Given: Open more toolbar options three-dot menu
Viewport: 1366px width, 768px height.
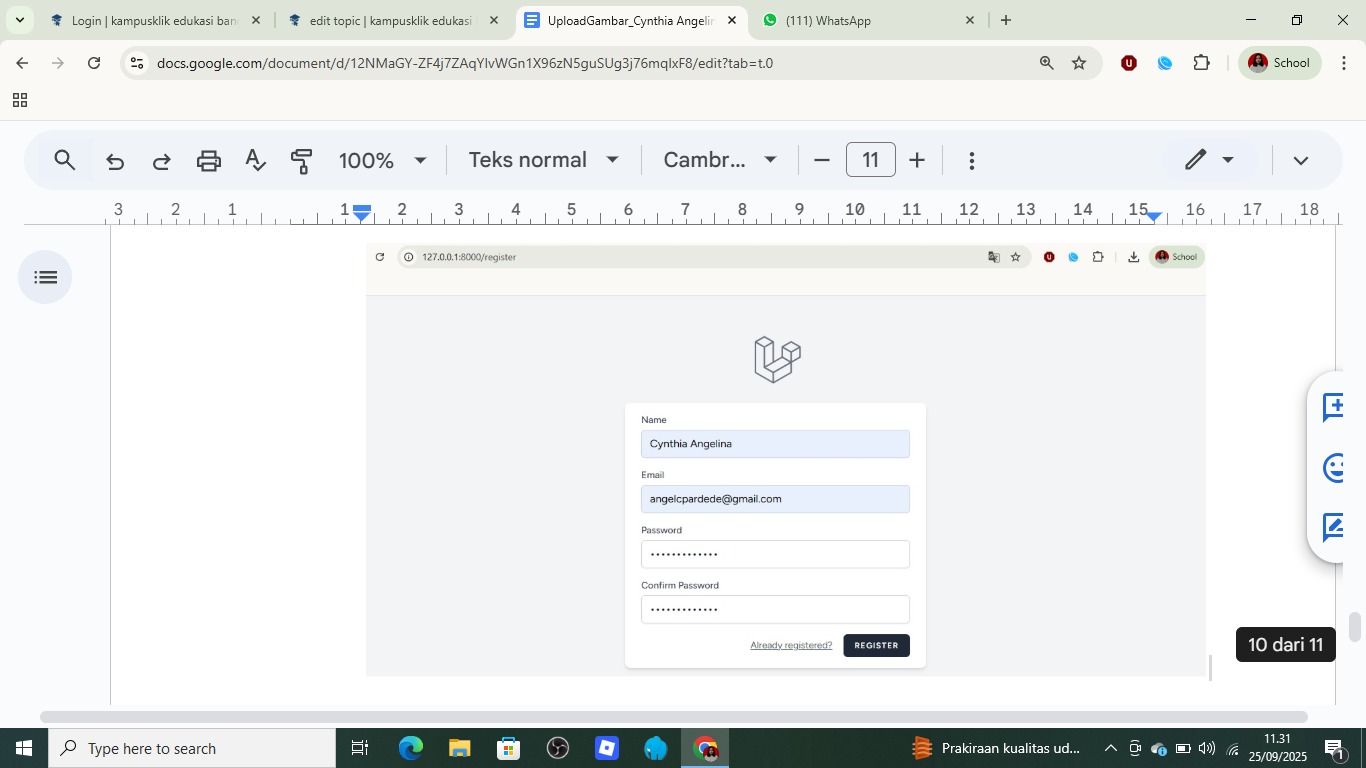Looking at the screenshot, I should click(971, 160).
